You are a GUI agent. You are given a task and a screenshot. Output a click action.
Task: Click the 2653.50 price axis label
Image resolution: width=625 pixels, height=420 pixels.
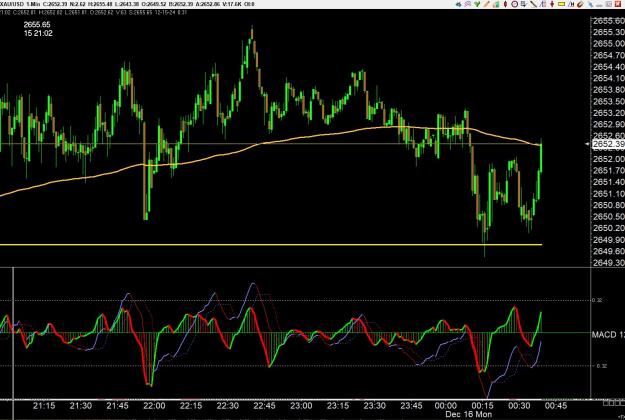(x=609, y=101)
